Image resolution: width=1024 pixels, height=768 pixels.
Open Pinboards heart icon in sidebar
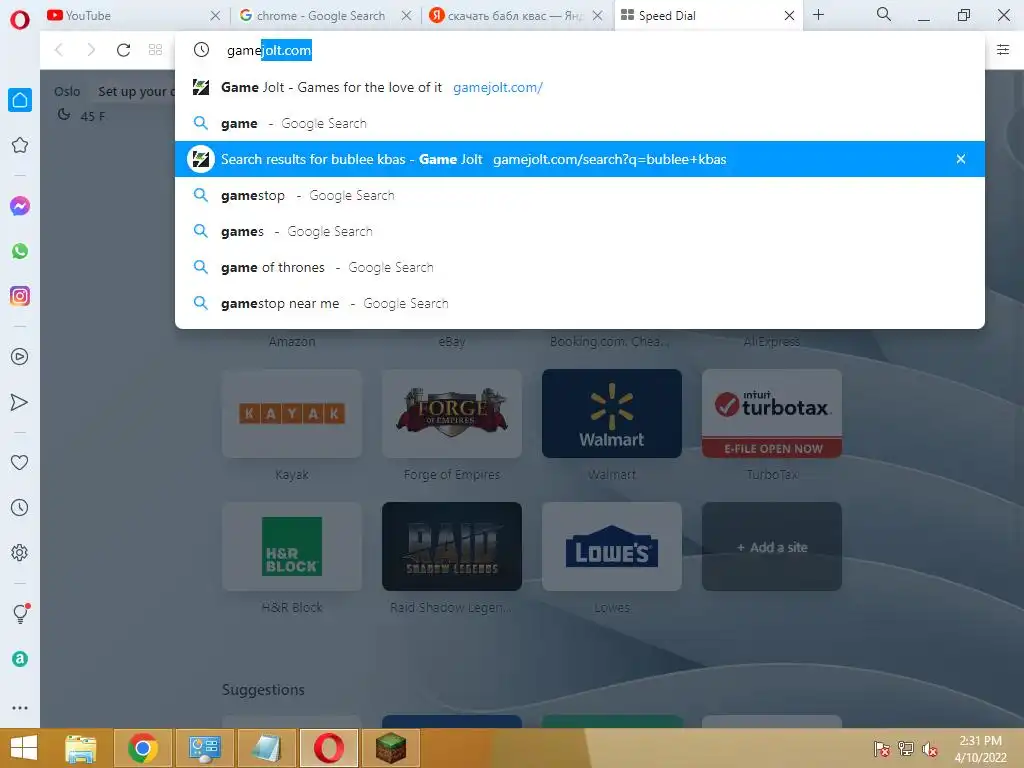pos(20,462)
